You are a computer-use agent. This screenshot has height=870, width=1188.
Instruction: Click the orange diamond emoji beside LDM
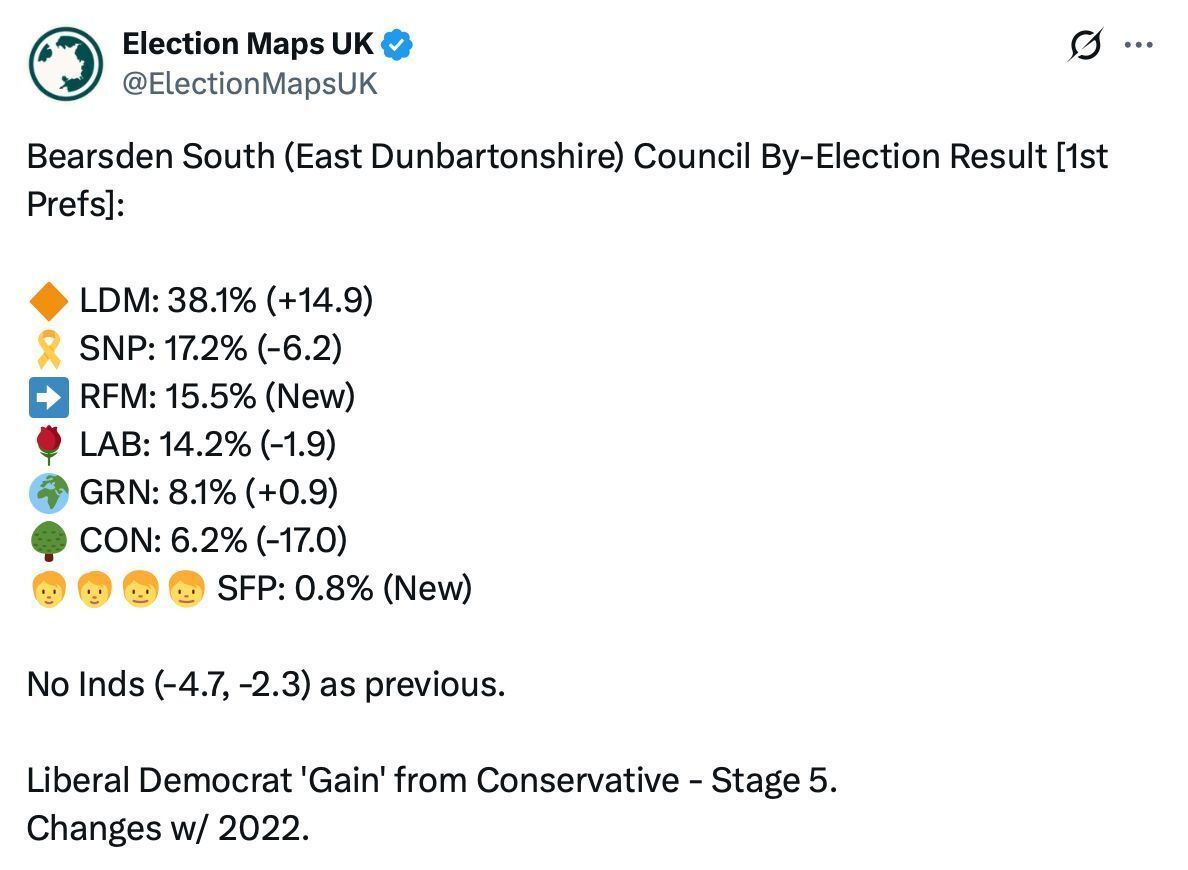49,301
